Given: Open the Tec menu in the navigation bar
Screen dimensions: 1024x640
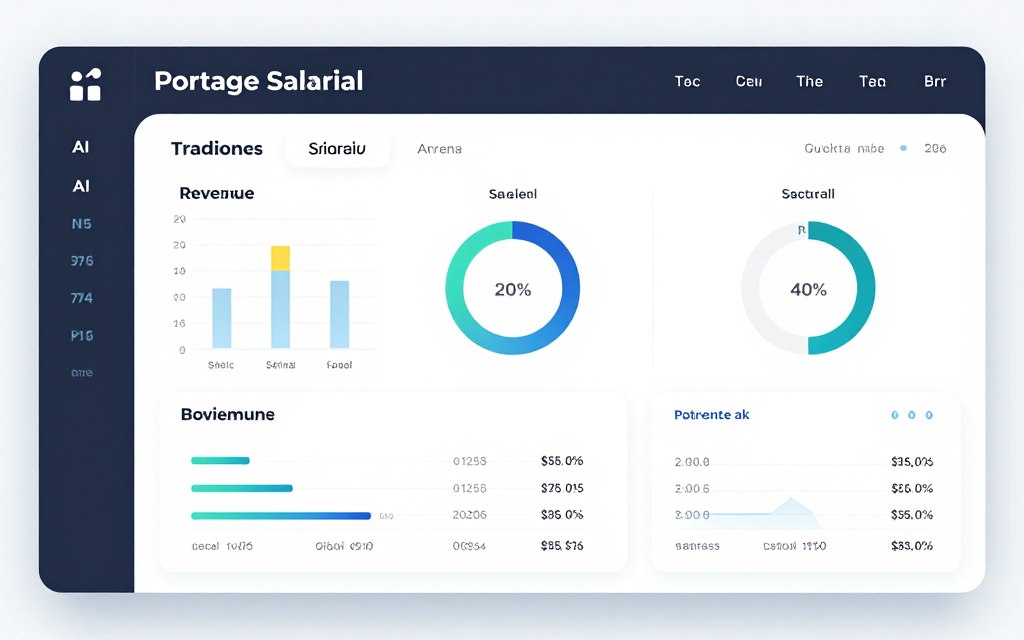Looking at the screenshot, I should [687, 81].
